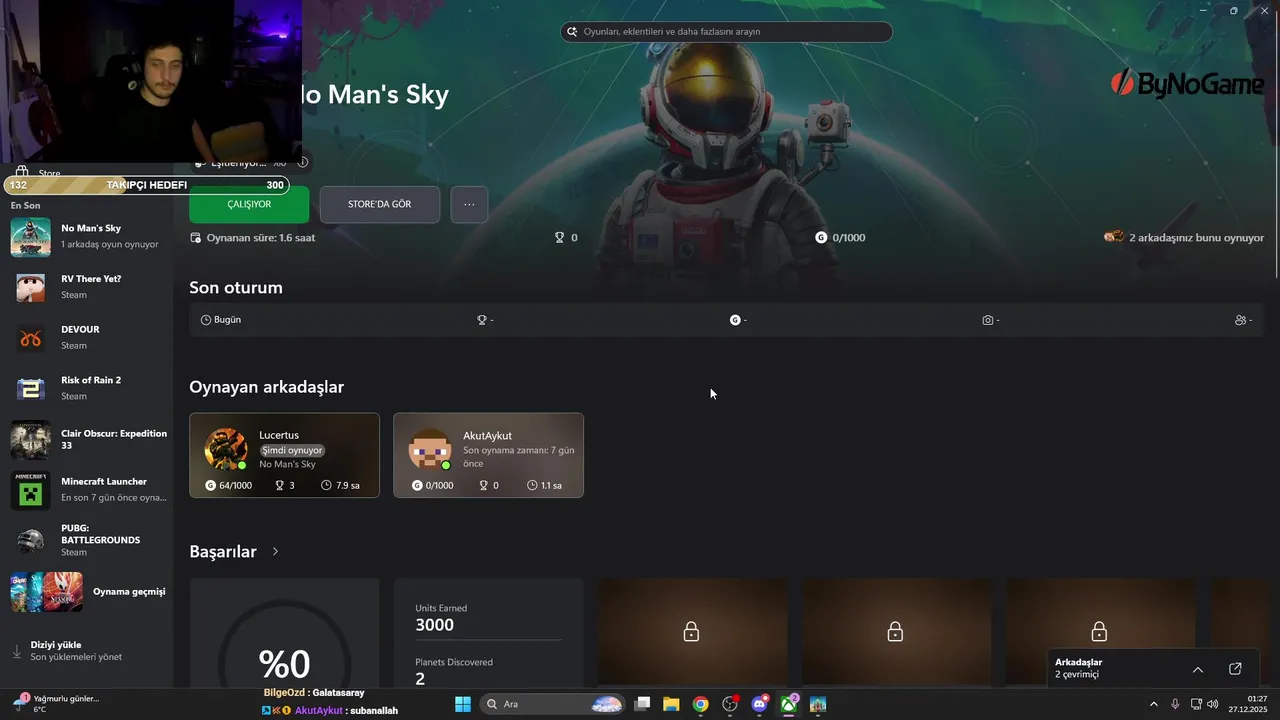Click the ÇALIŞIYOR button
This screenshot has width=1280, height=720.
(x=249, y=204)
